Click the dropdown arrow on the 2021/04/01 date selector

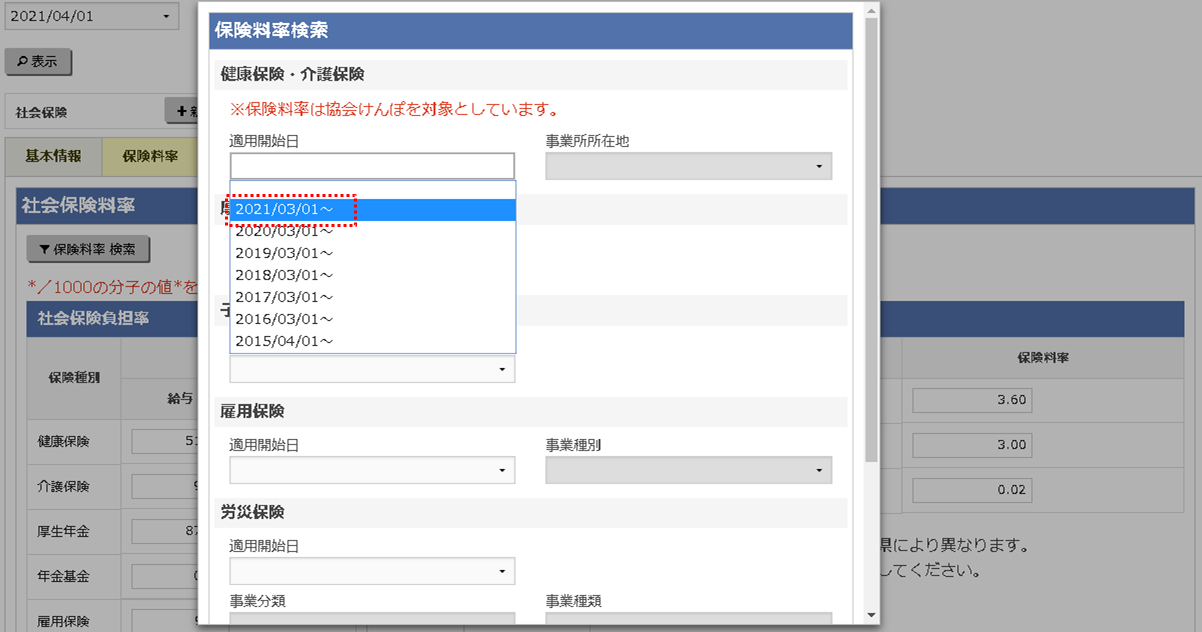point(165,15)
